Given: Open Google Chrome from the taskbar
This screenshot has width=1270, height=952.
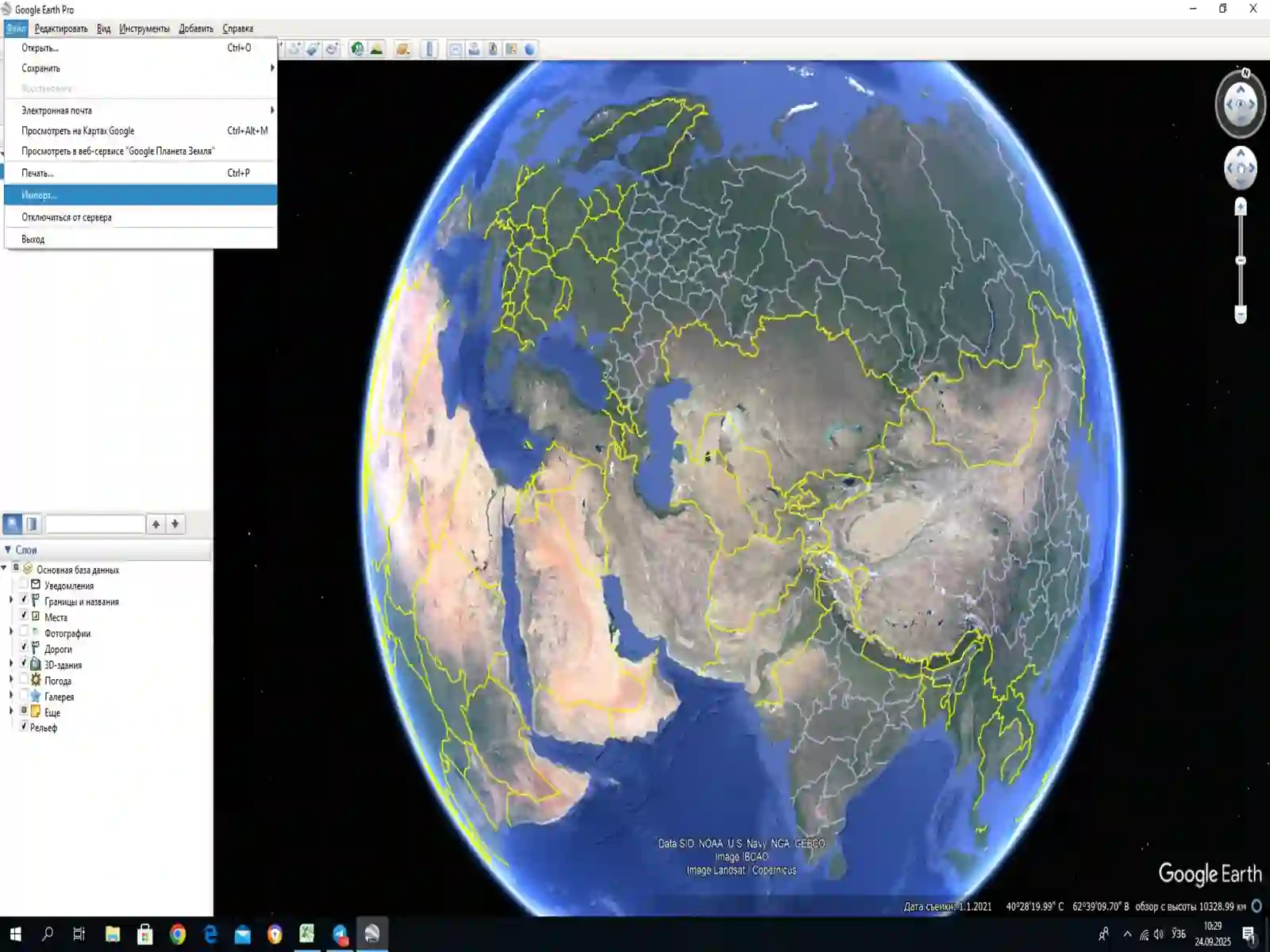Looking at the screenshot, I should (x=177, y=935).
